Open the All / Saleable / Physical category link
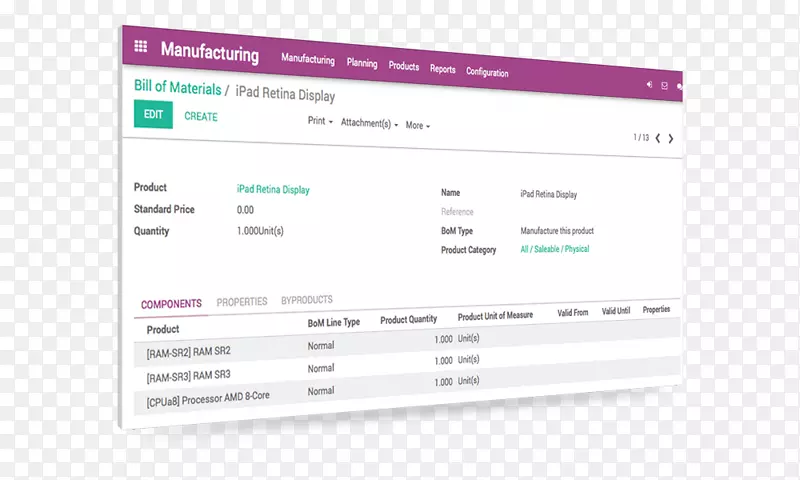Screen dimensions: 800x480 tap(555, 249)
